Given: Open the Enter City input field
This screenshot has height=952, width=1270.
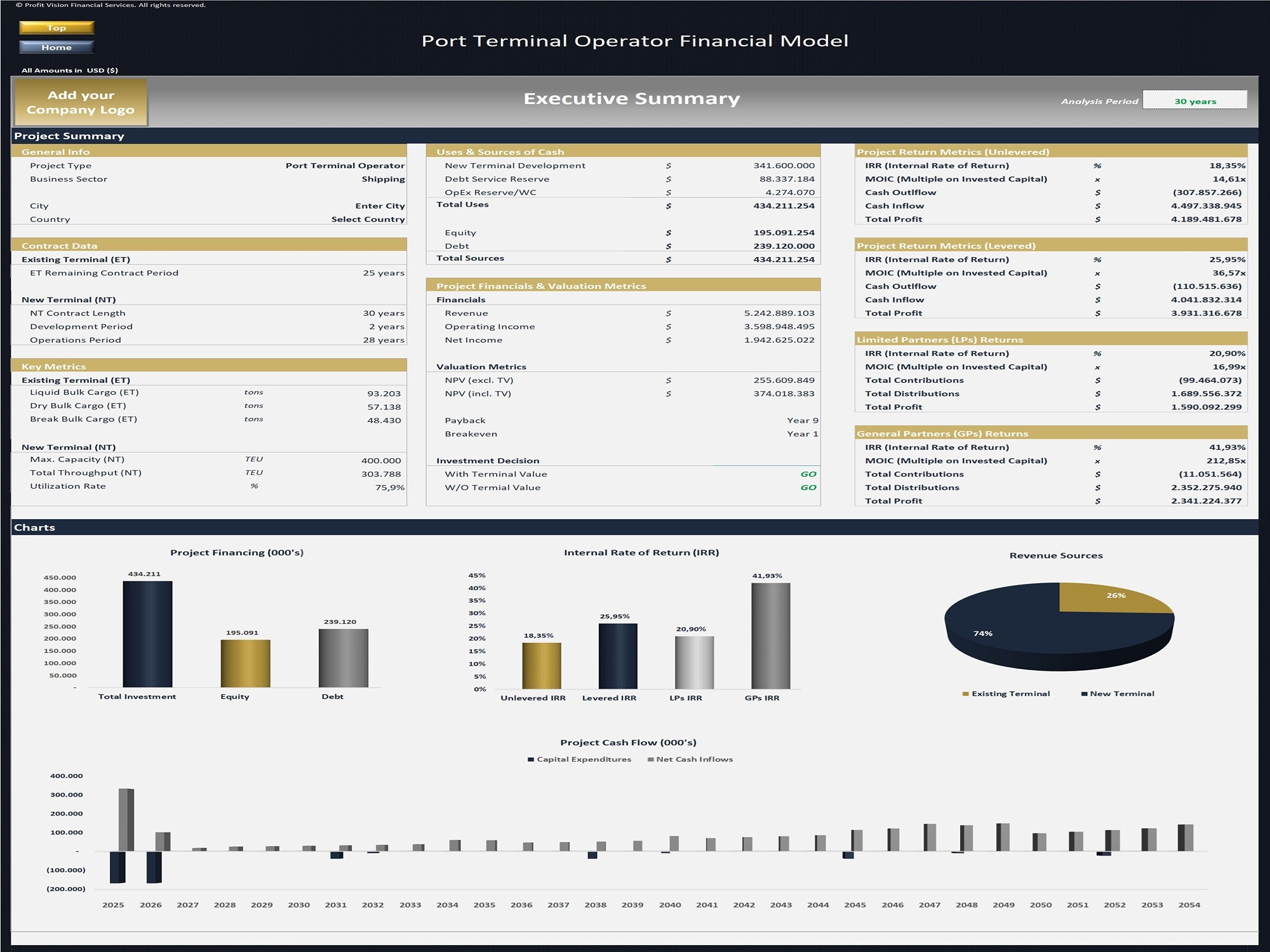Looking at the screenshot, I should coord(381,205).
